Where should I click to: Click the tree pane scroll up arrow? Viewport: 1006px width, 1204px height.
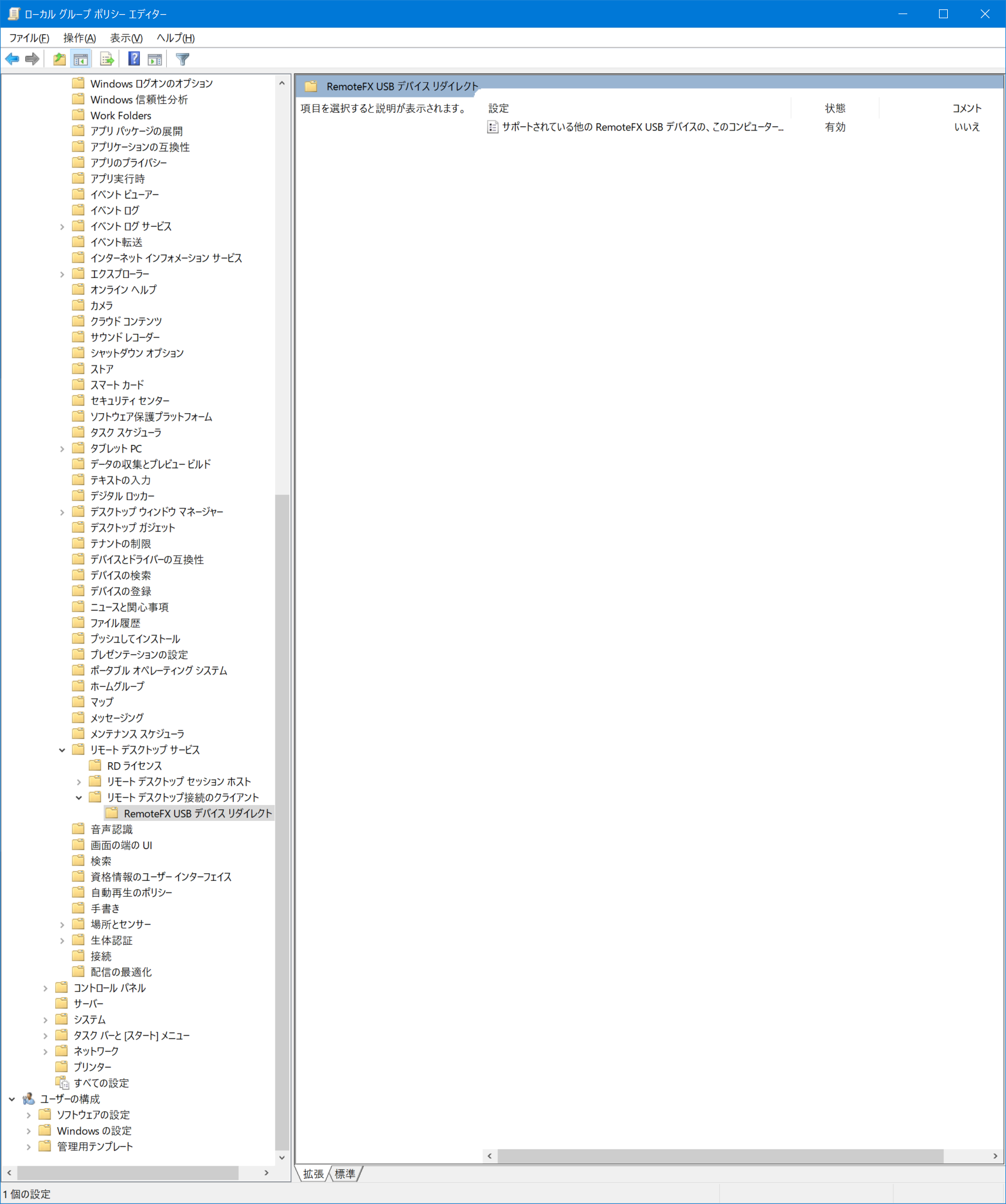point(282,83)
